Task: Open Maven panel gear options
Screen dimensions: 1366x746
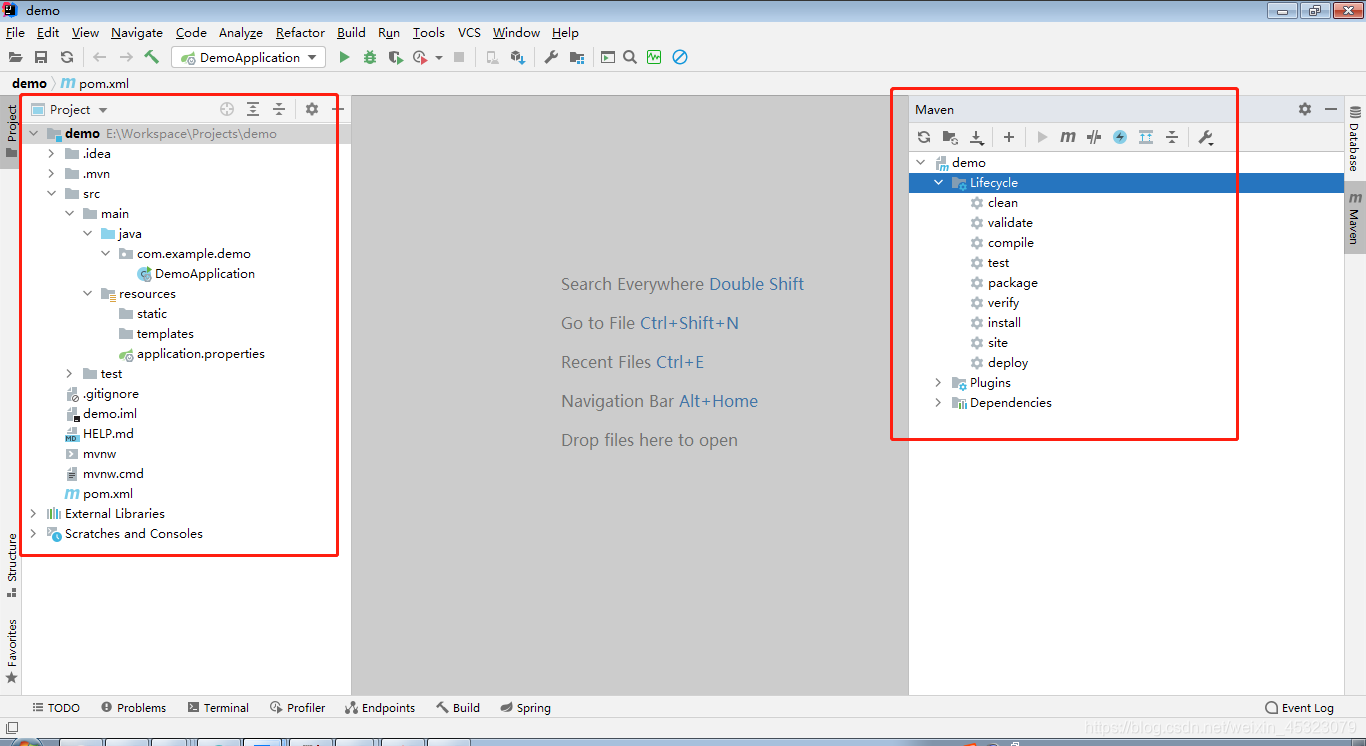Action: pos(1305,109)
